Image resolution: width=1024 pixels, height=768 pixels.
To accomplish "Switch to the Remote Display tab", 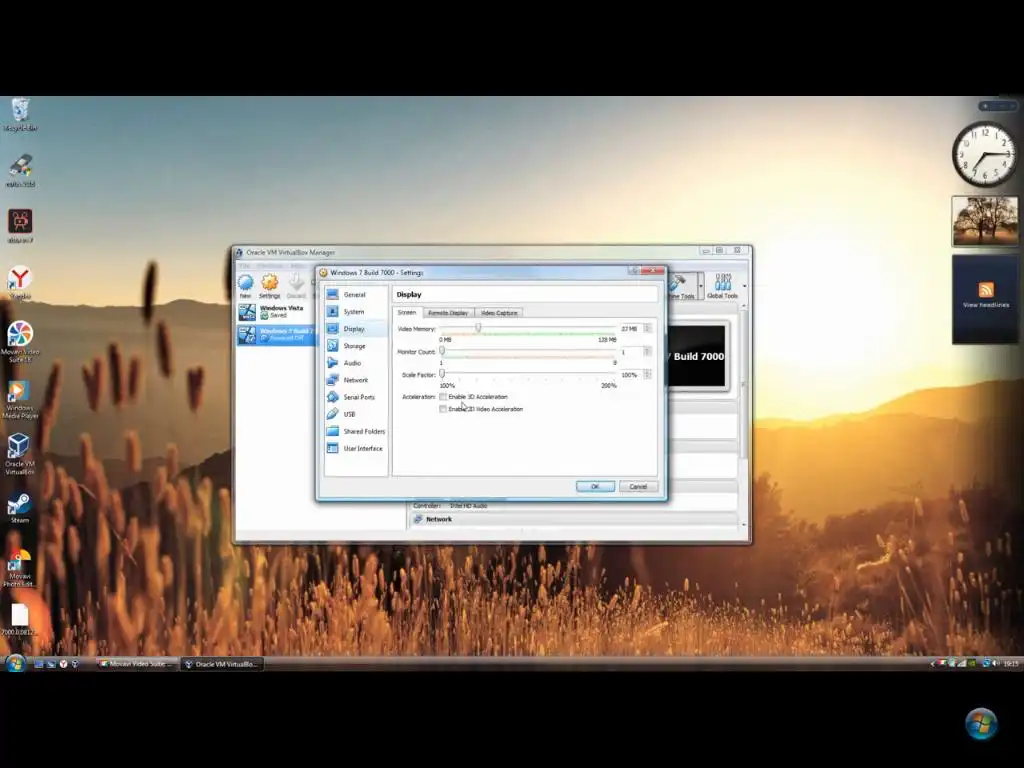I will (x=448, y=313).
